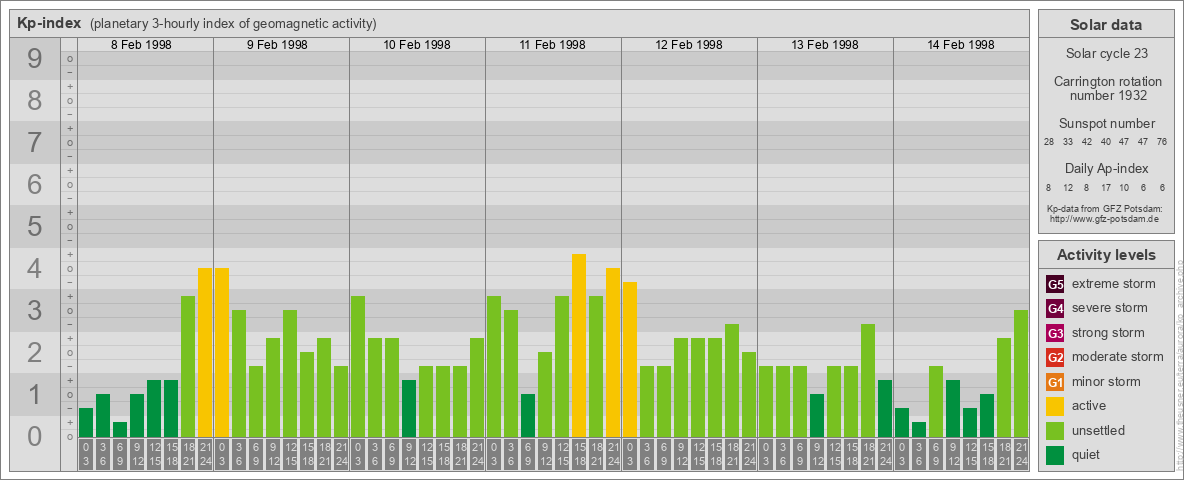
Task: Click the yellow bar for 11 Feb 21-24
Action: (x=613, y=352)
